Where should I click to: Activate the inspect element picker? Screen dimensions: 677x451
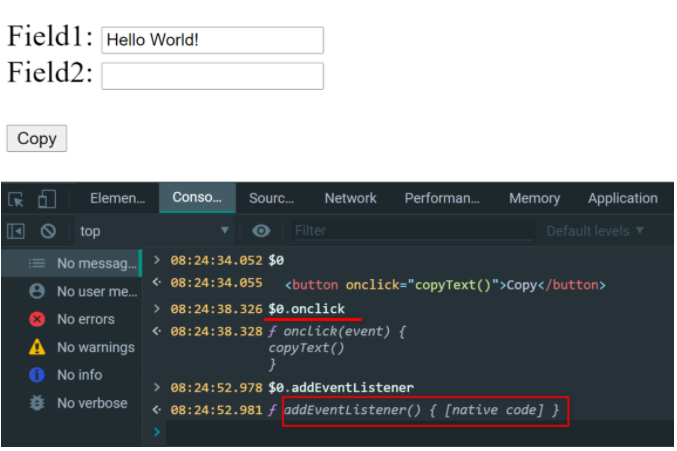point(16,198)
